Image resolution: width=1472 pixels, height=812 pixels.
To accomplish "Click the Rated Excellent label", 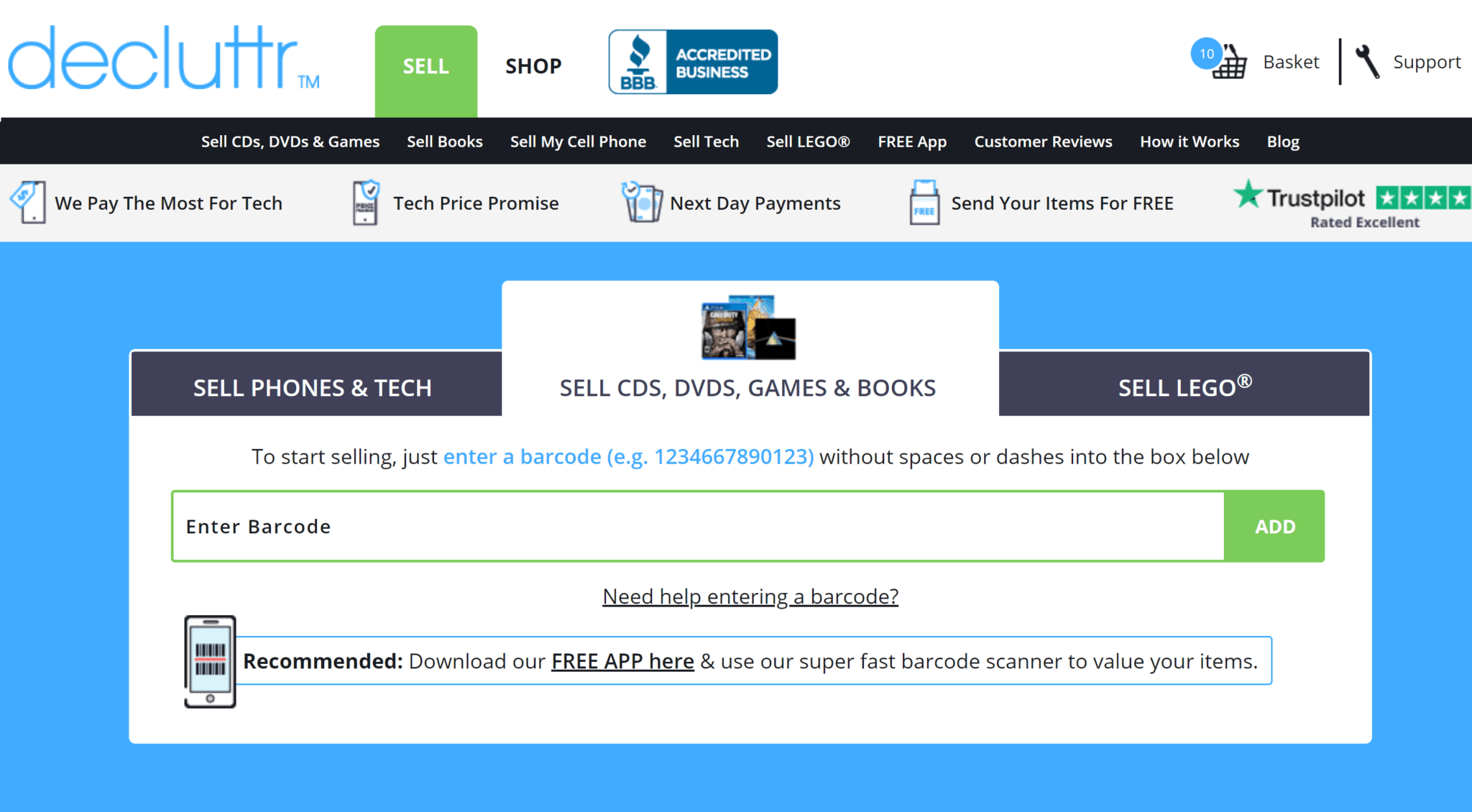I will 1364,222.
